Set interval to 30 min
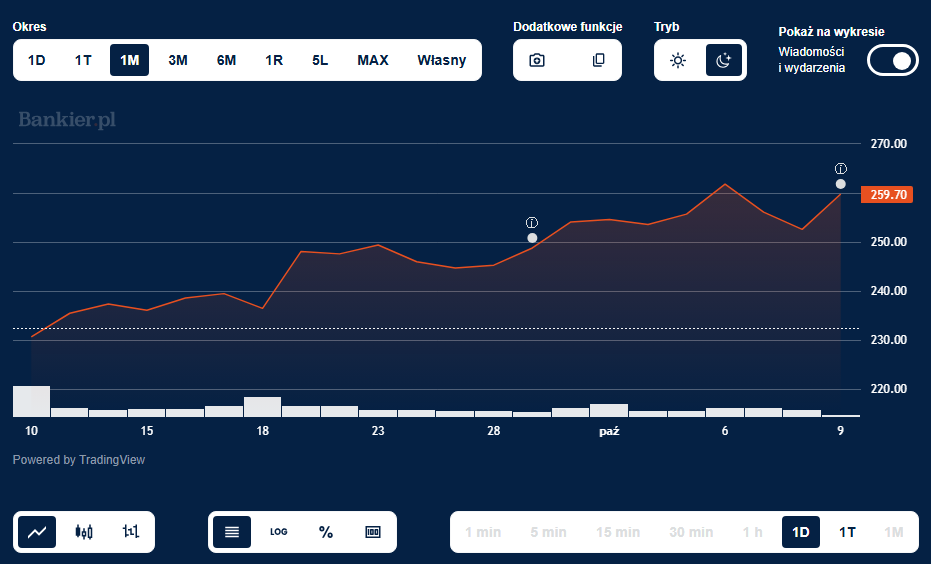This screenshot has width=931, height=564. 691,532
